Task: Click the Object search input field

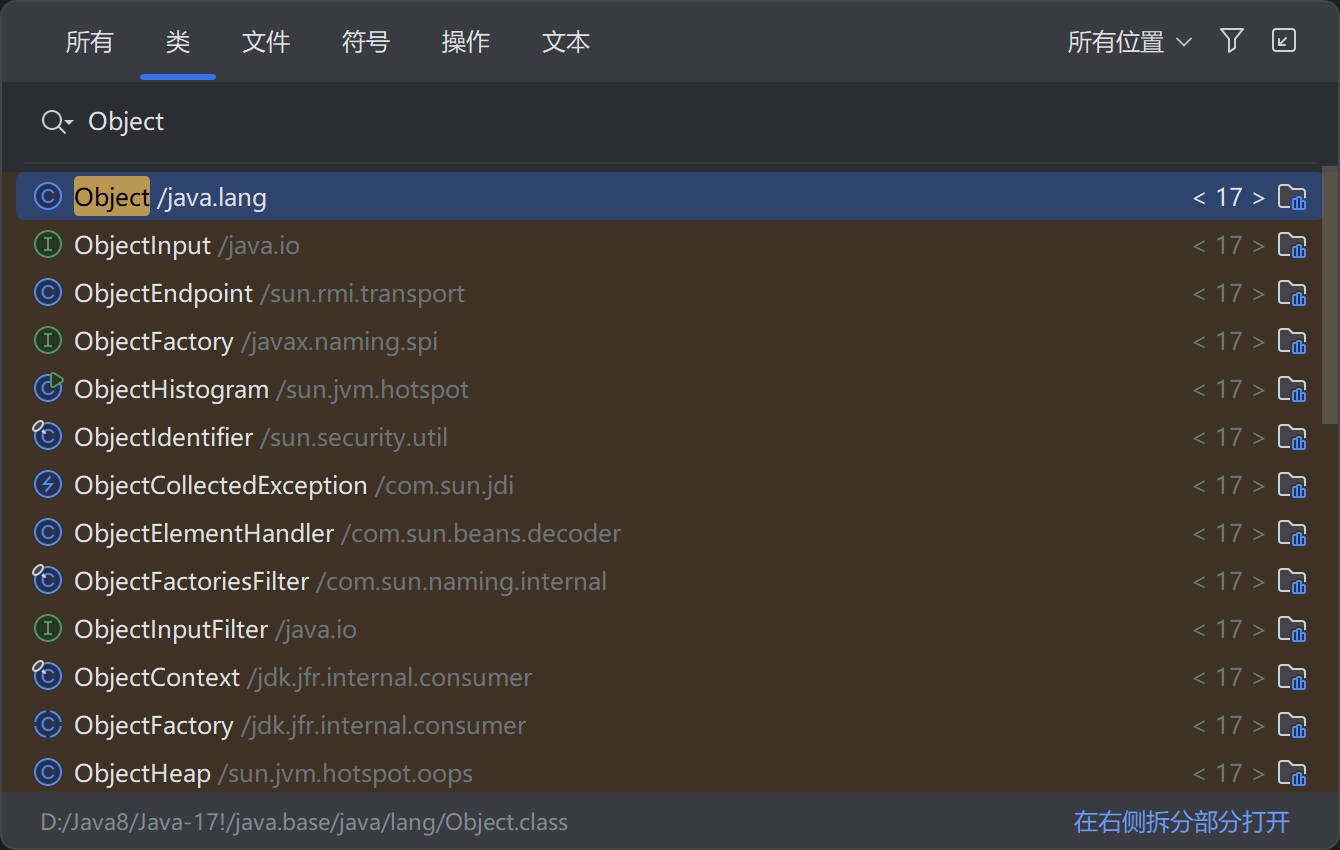Action: click(x=600, y=122)
